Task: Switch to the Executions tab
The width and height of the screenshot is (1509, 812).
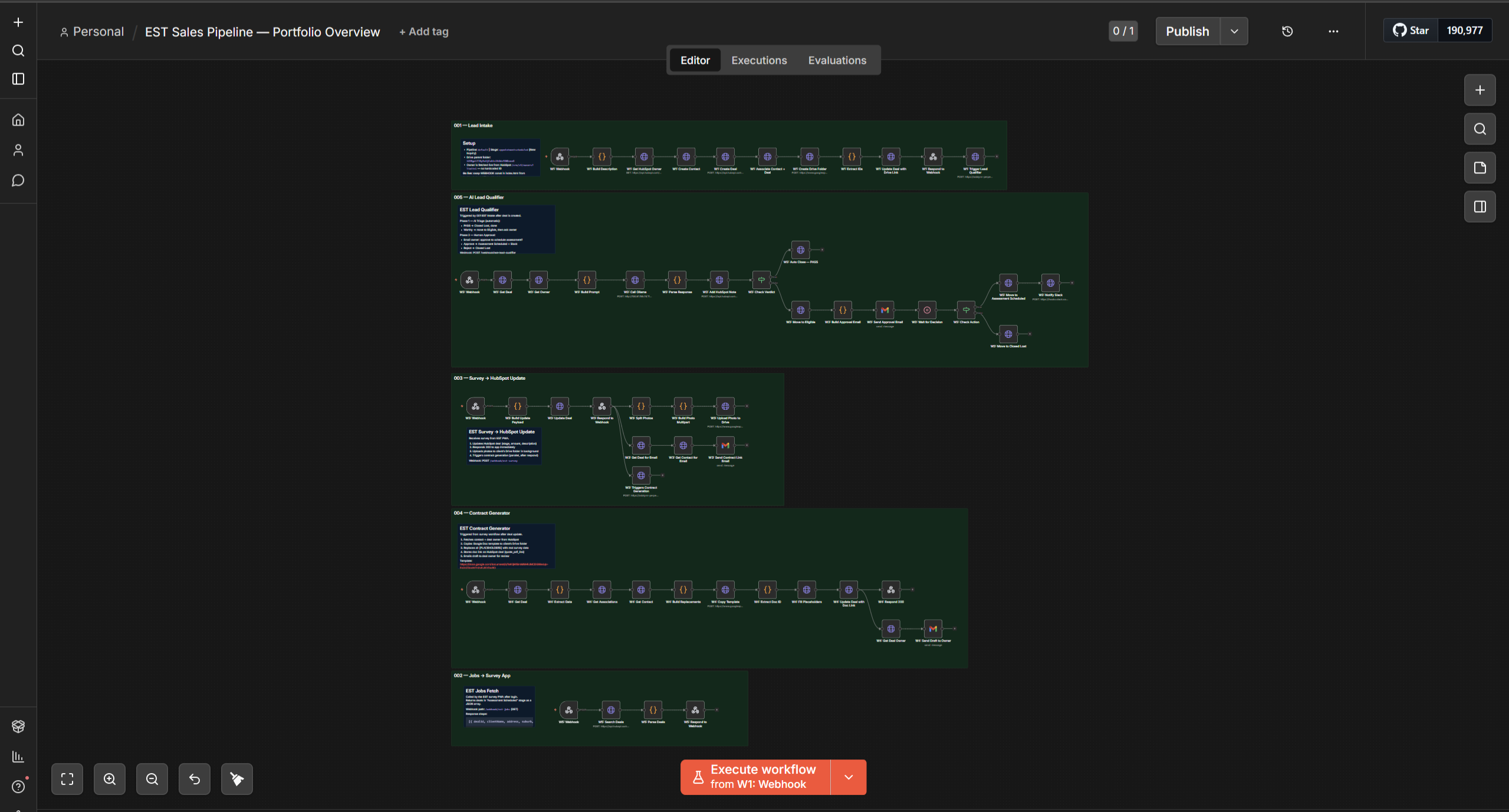Action: 759,60
